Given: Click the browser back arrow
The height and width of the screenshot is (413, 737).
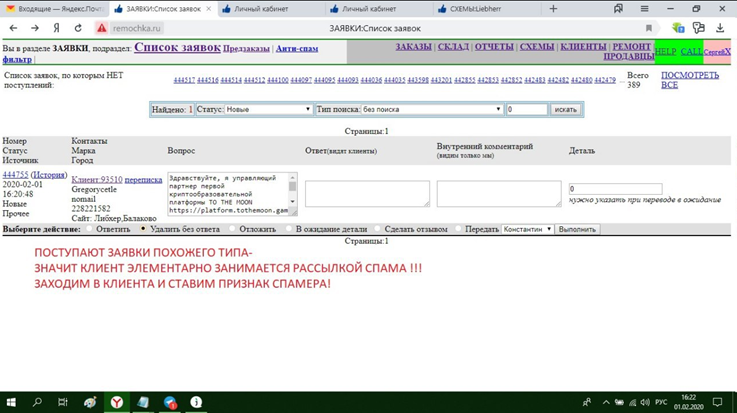Looking at the screenshot, I should click(12, 27).
